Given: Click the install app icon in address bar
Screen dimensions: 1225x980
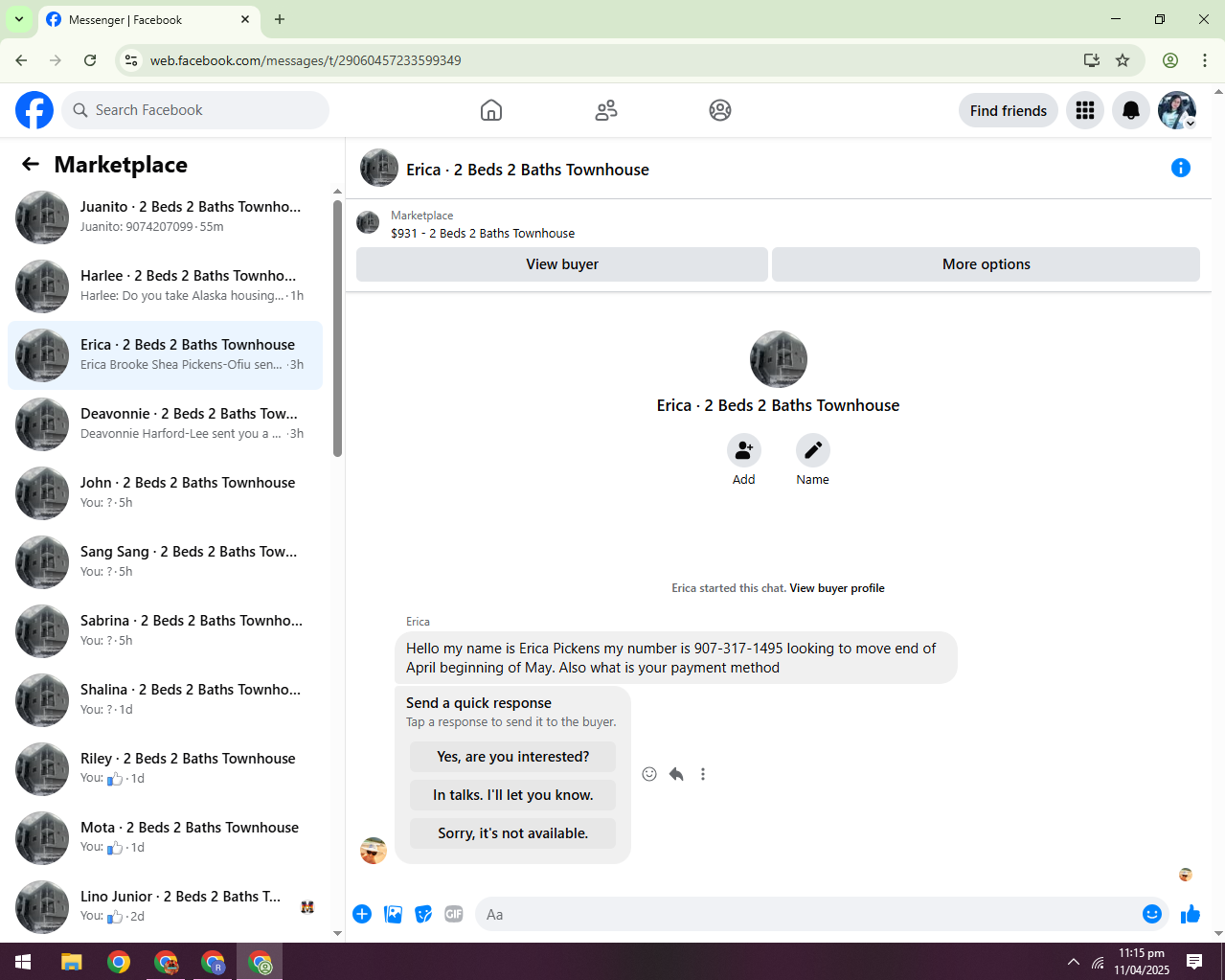Looking at the screenshot, I should click(x=1092, y=60).
